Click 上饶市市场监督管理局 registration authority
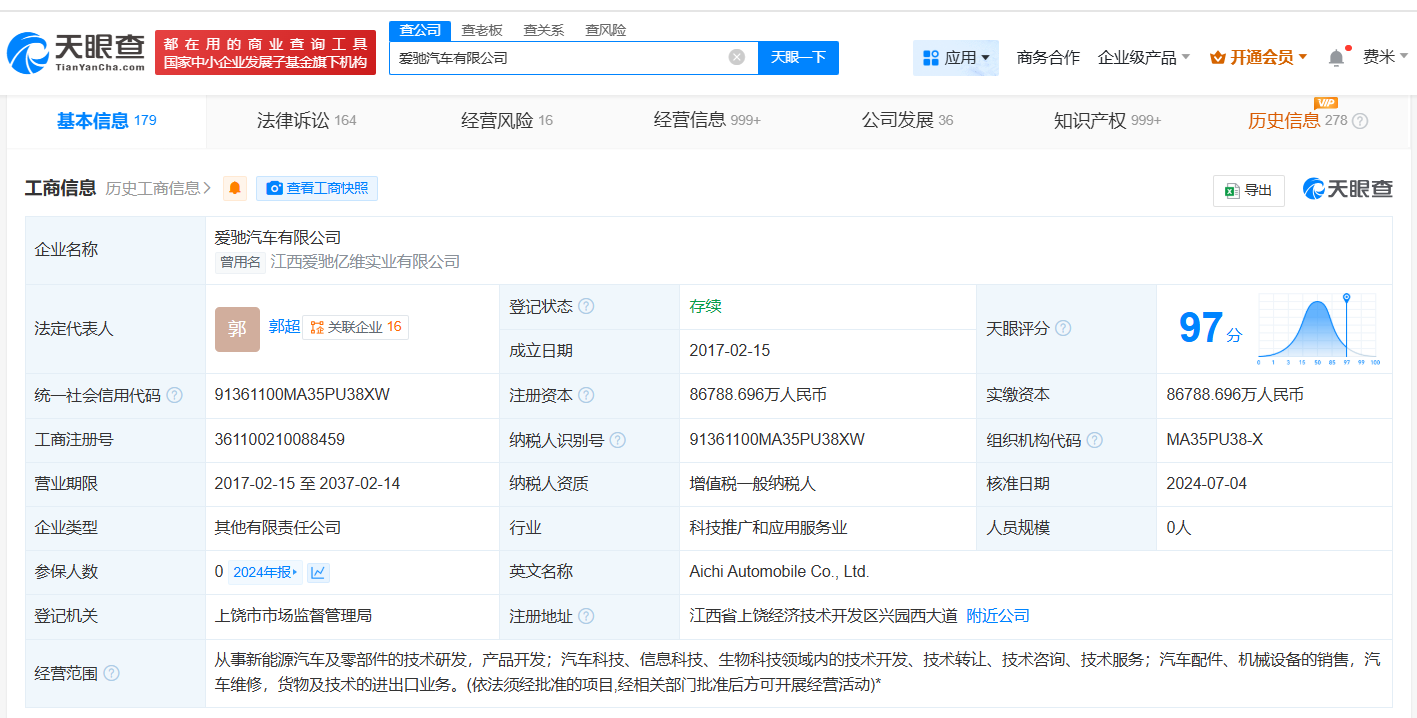 click(293, 616)
